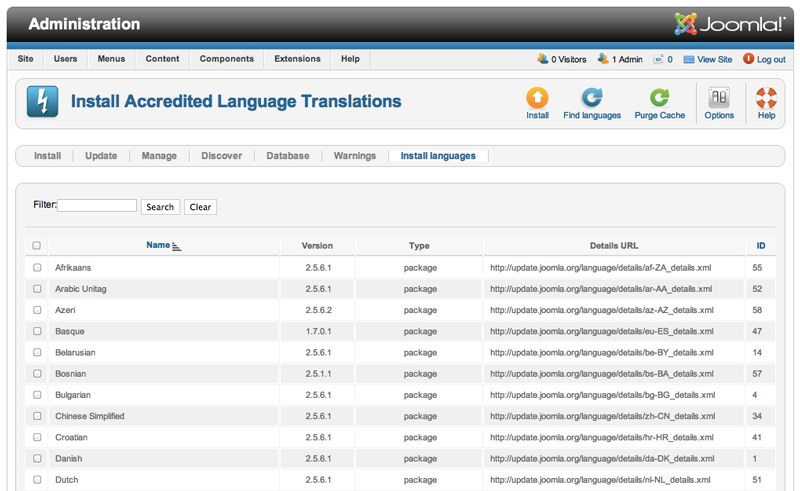Toggle the select-all checkbox in header

tap(37, 246)
